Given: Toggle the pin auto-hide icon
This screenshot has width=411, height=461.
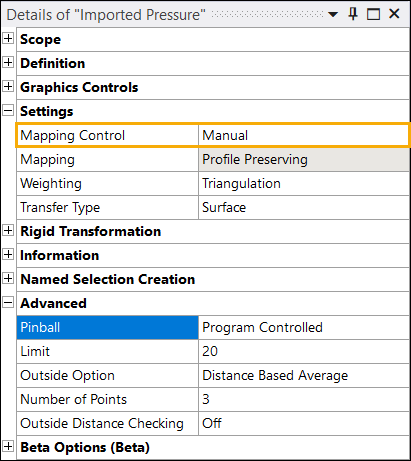Looking at the screenshot, I should (x=353, y=14).
